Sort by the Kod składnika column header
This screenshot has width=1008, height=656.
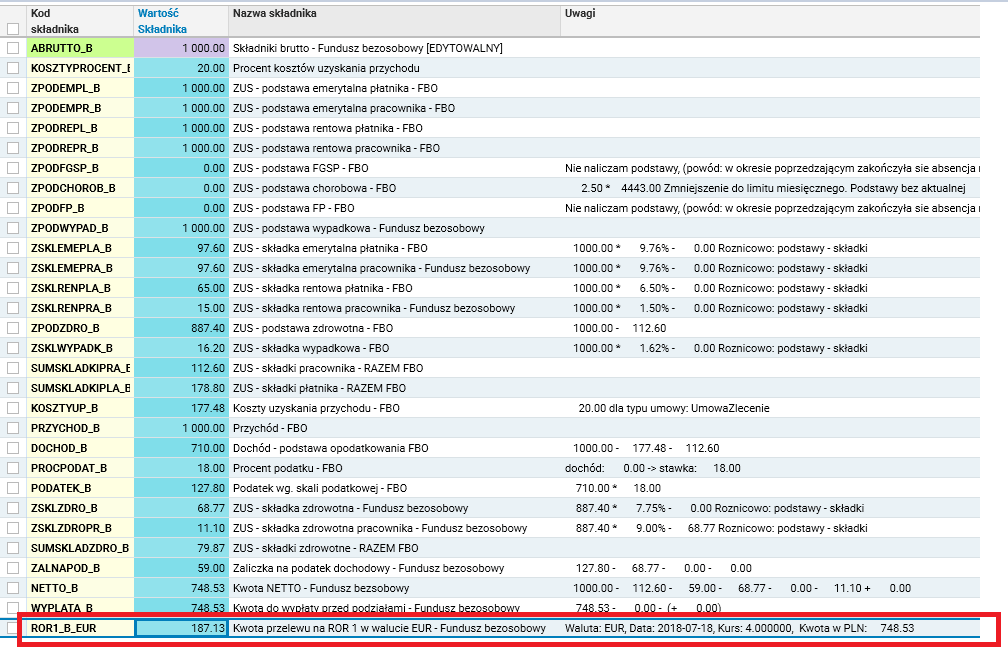tap(80, 21)
